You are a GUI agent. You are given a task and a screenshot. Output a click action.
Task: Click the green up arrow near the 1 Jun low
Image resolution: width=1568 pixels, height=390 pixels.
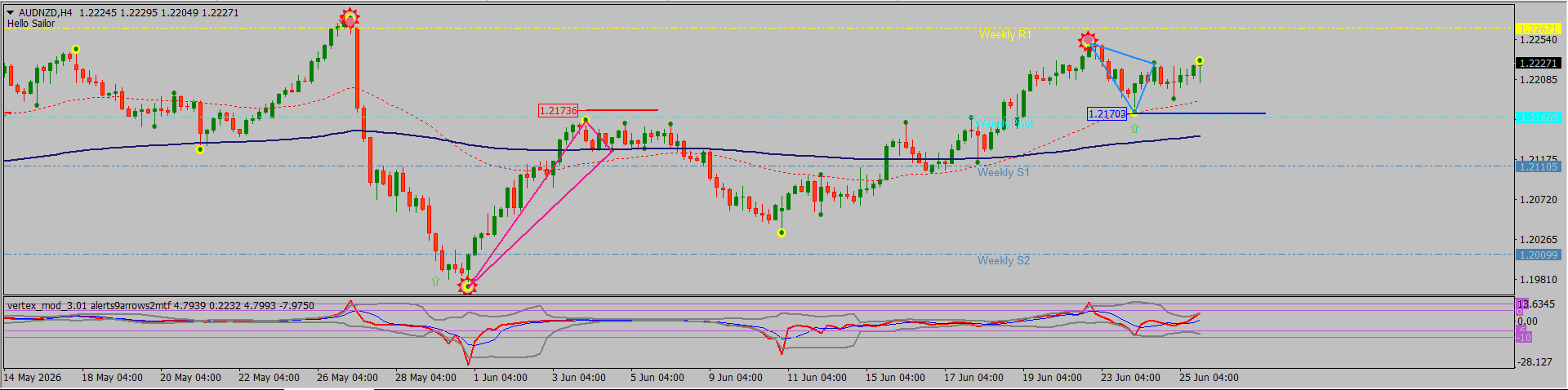(x=435, y=281)
